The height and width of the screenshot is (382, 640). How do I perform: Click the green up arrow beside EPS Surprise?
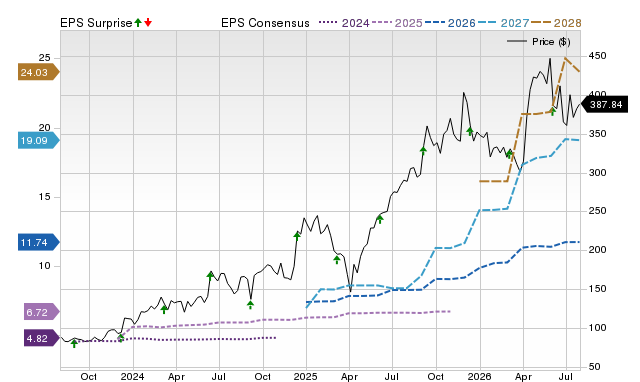[x=138, y=23]
